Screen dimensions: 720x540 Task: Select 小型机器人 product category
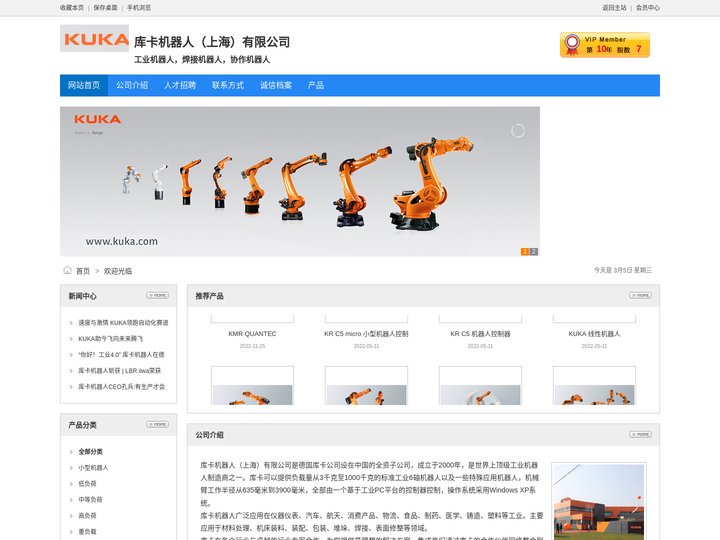point(93,467)
